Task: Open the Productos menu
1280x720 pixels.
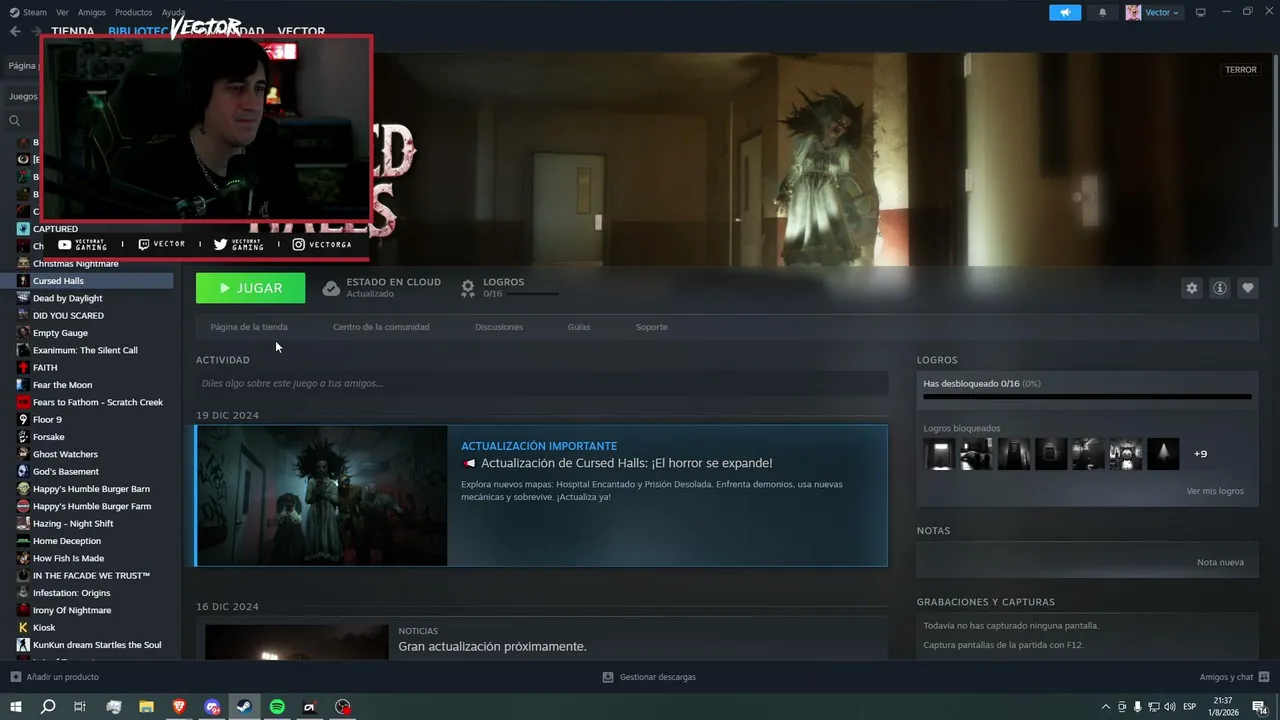Action: tap(134, 12)
